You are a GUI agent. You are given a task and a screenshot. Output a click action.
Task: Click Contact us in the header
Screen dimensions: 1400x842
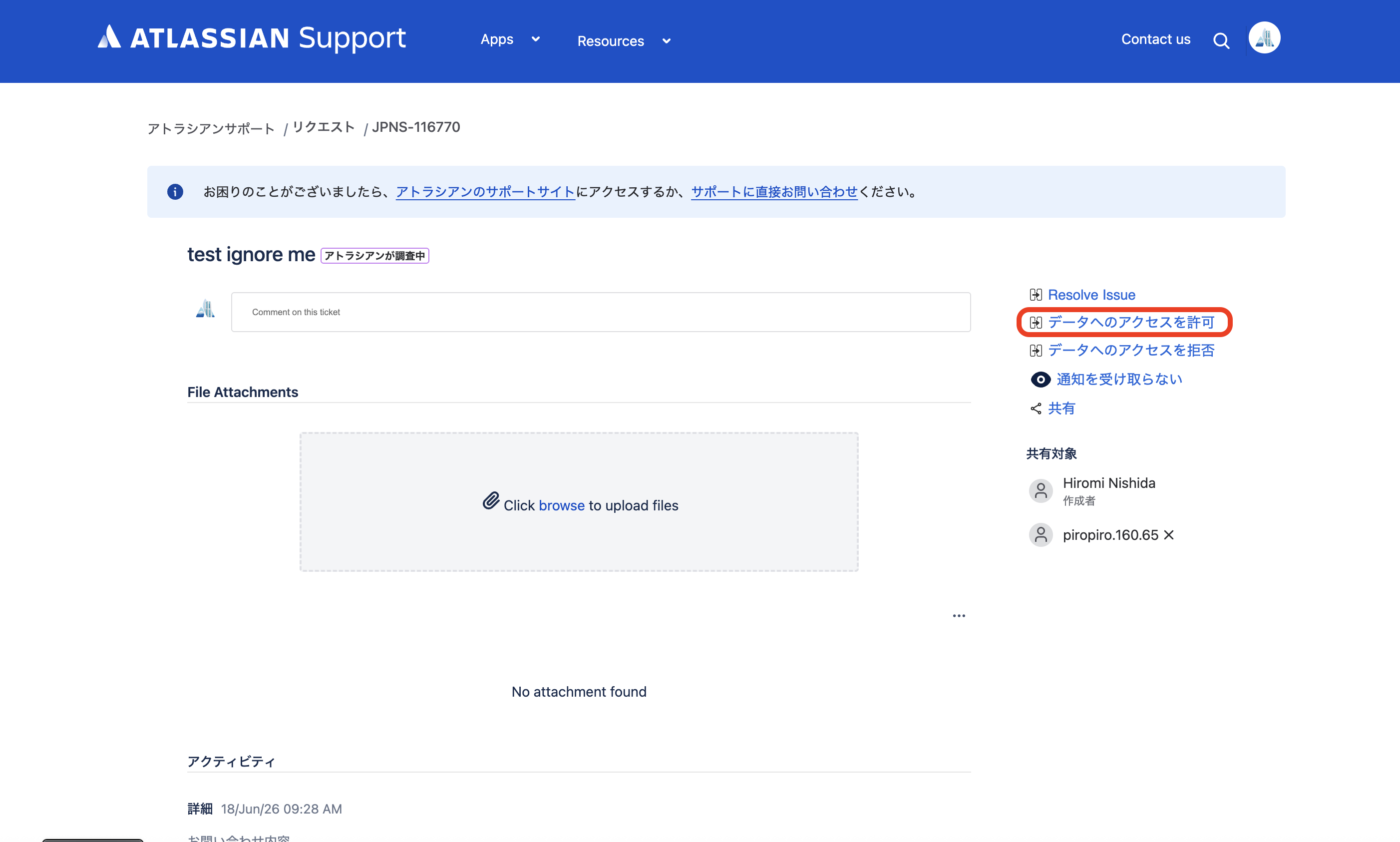point(1155,39)
